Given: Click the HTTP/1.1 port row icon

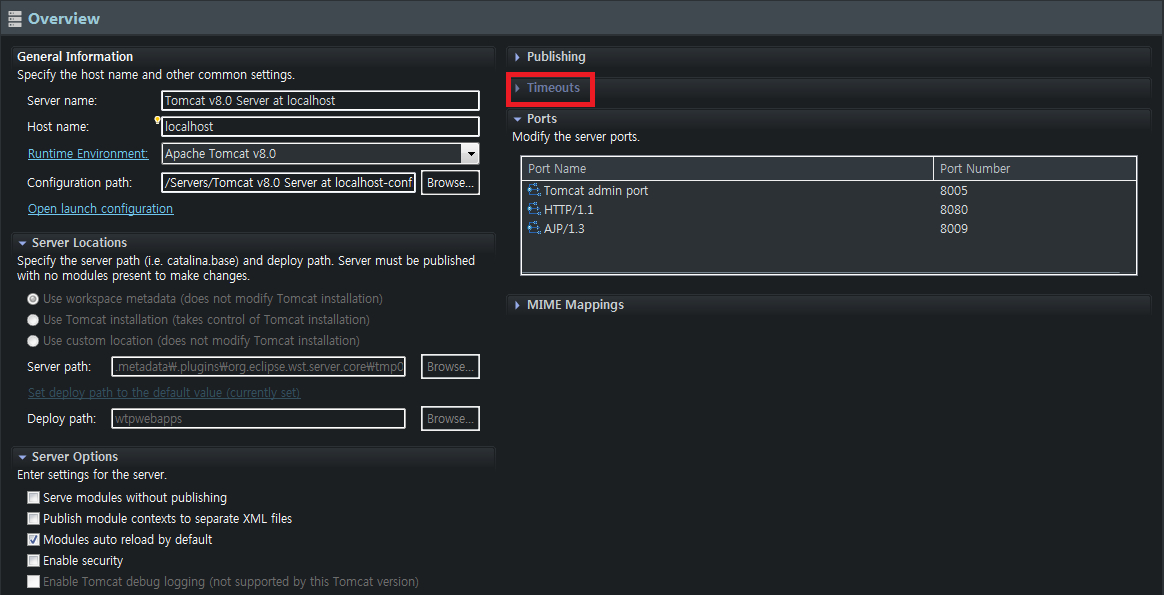Looking at the screenshot, I should (534, 210).
